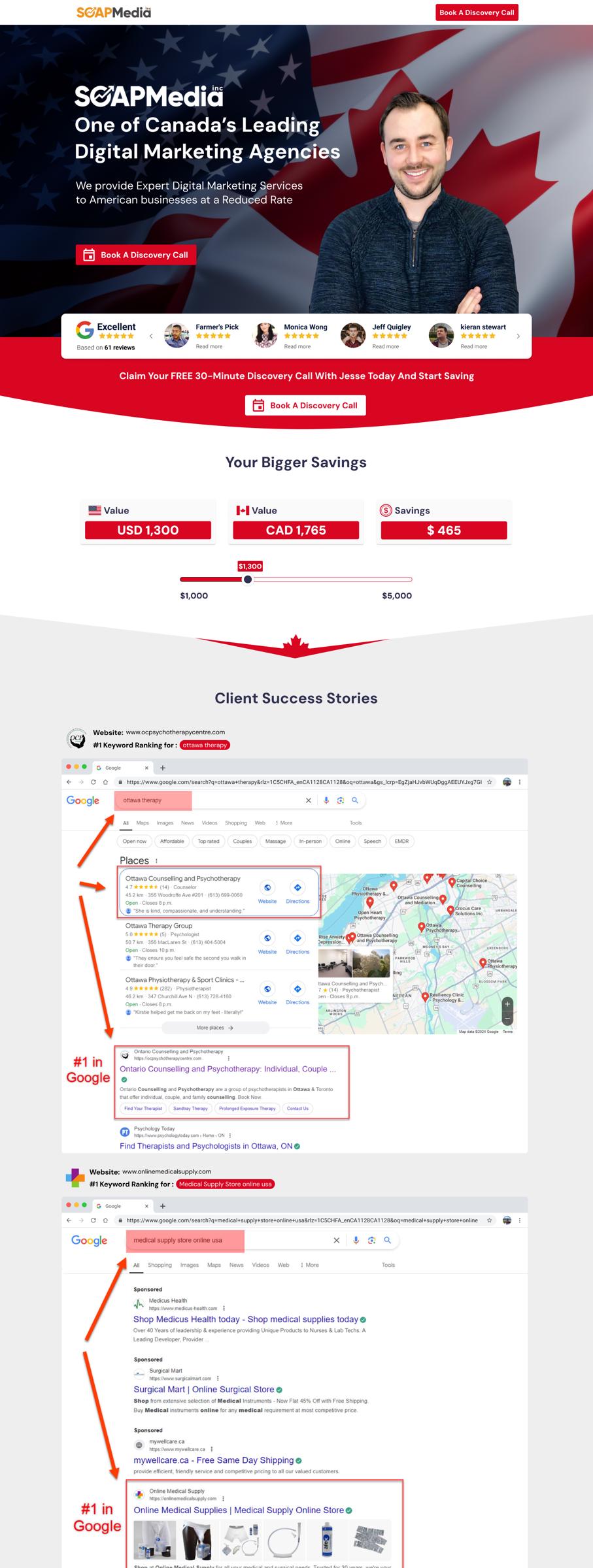Screen dimensions: 593x1568
Task: Click 'Surgical Mart | Online Surgical Store' result title
Action: pos(204,1390)
